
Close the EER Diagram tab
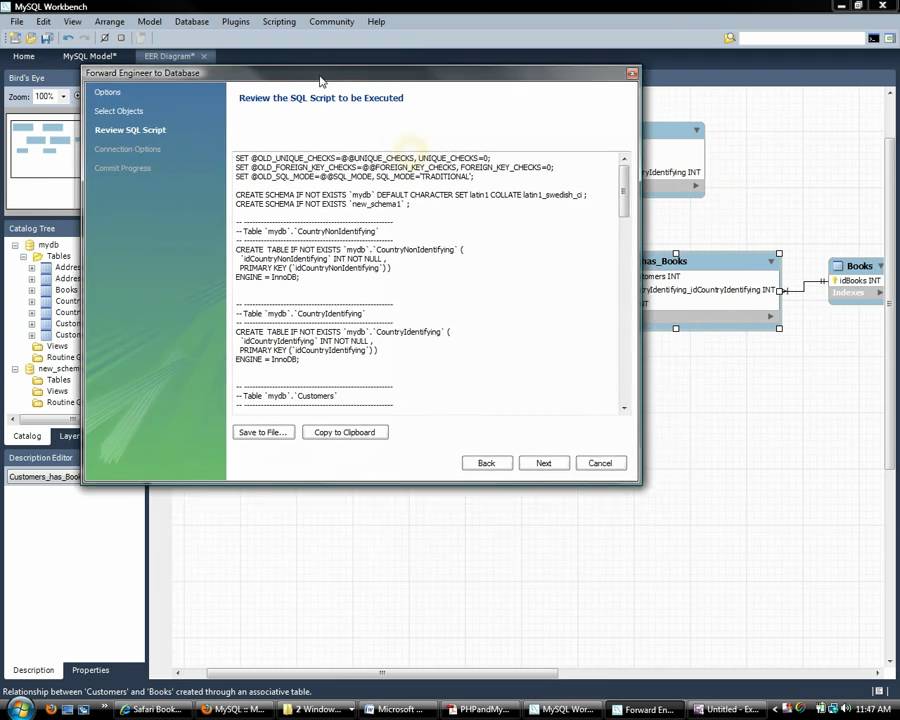(x=204, y=56)
